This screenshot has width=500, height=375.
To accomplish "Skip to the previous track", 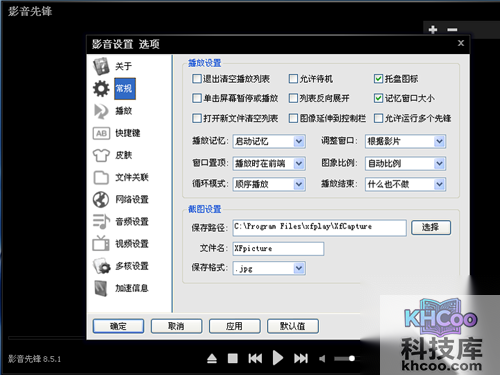I will click(255, 359).
